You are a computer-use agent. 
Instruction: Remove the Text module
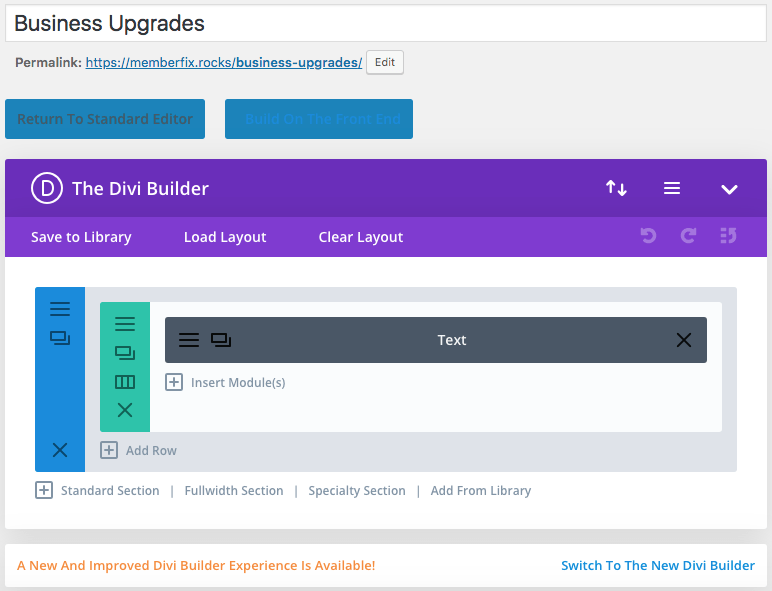684,340
